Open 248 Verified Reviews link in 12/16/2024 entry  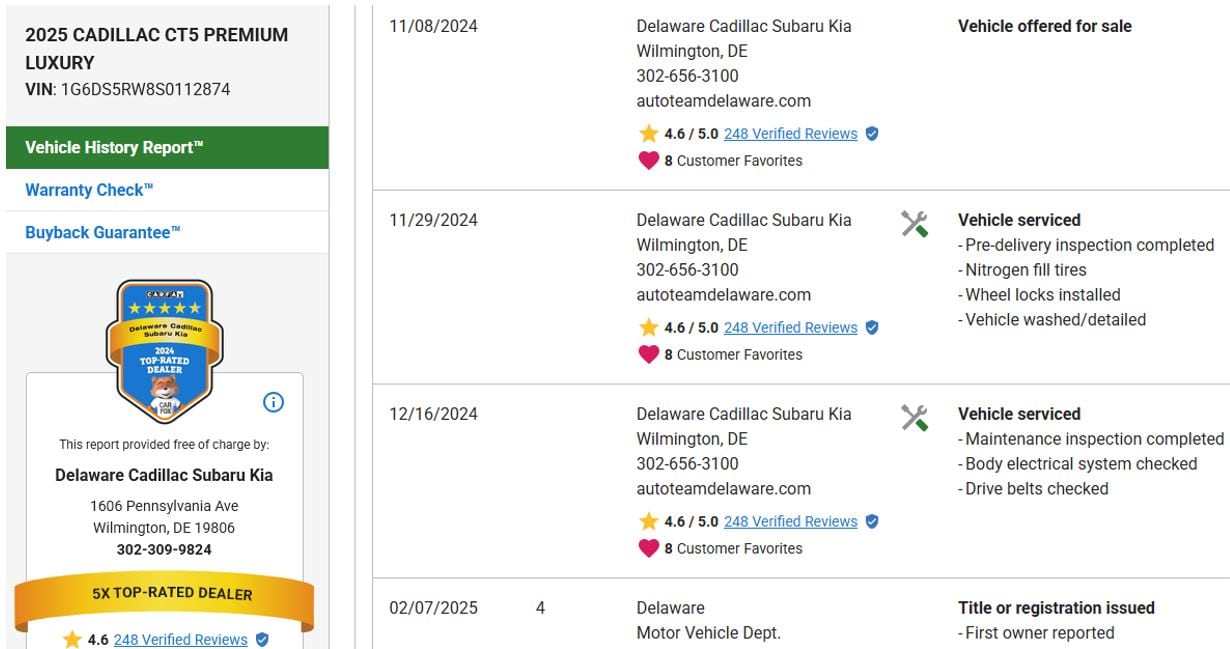click(790, 522)
